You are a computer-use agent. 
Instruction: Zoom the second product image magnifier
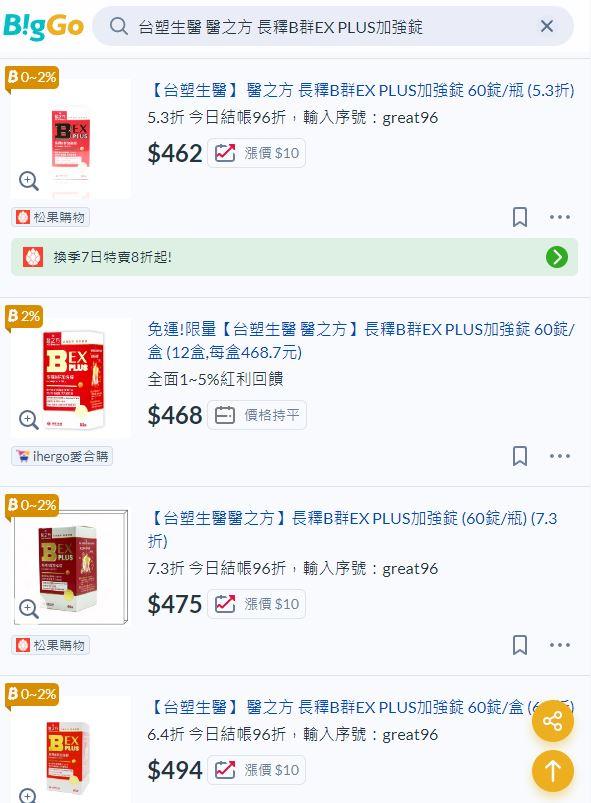[x=29, y=419]
